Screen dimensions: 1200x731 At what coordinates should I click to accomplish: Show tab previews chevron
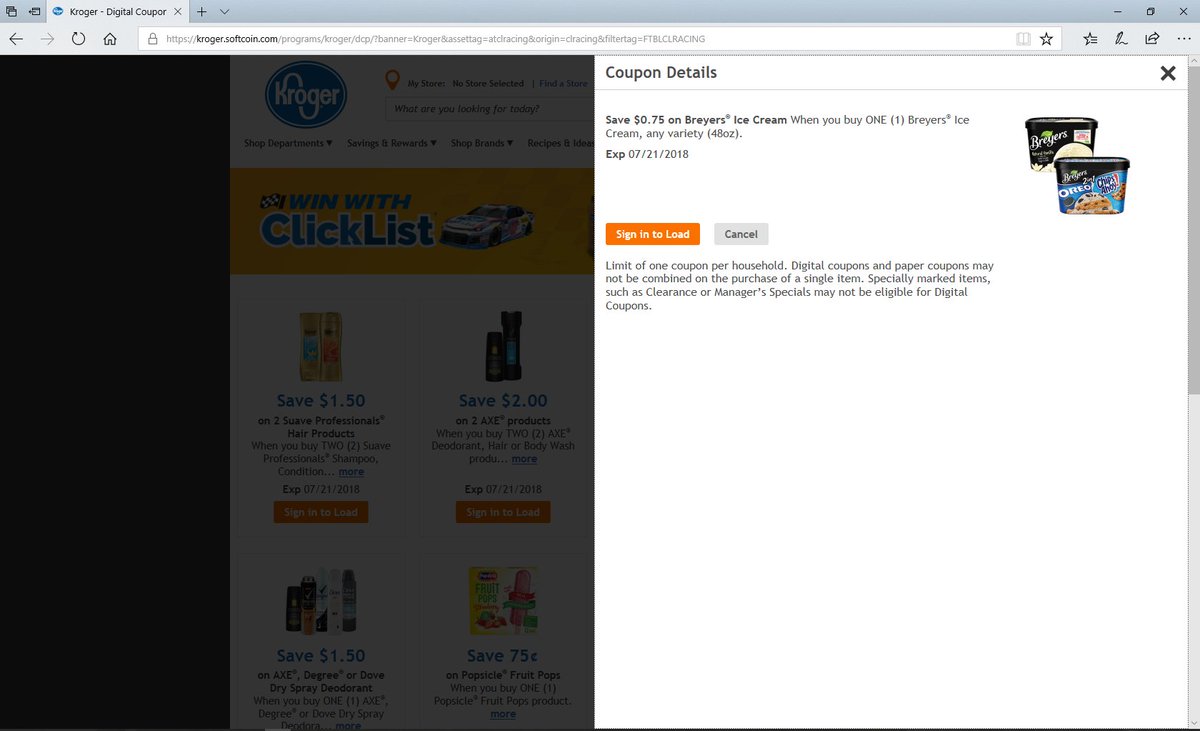tap(224, 11)
